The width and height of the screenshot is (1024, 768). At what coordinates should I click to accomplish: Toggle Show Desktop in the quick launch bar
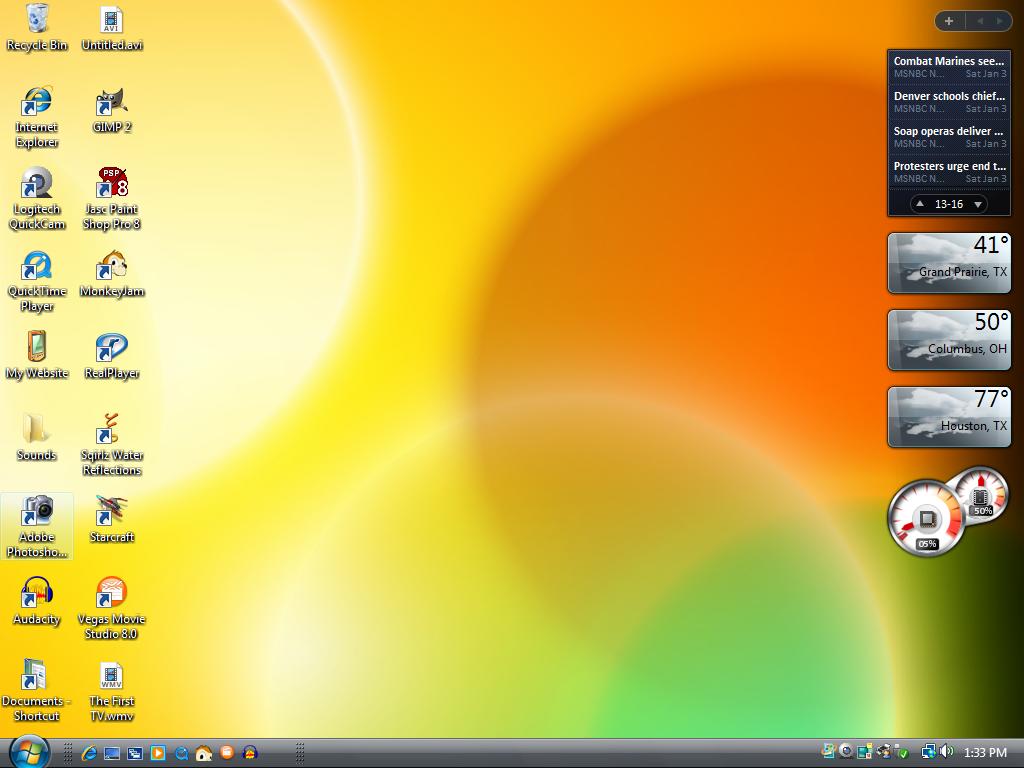pyautogui.click(x=111, y=753)
